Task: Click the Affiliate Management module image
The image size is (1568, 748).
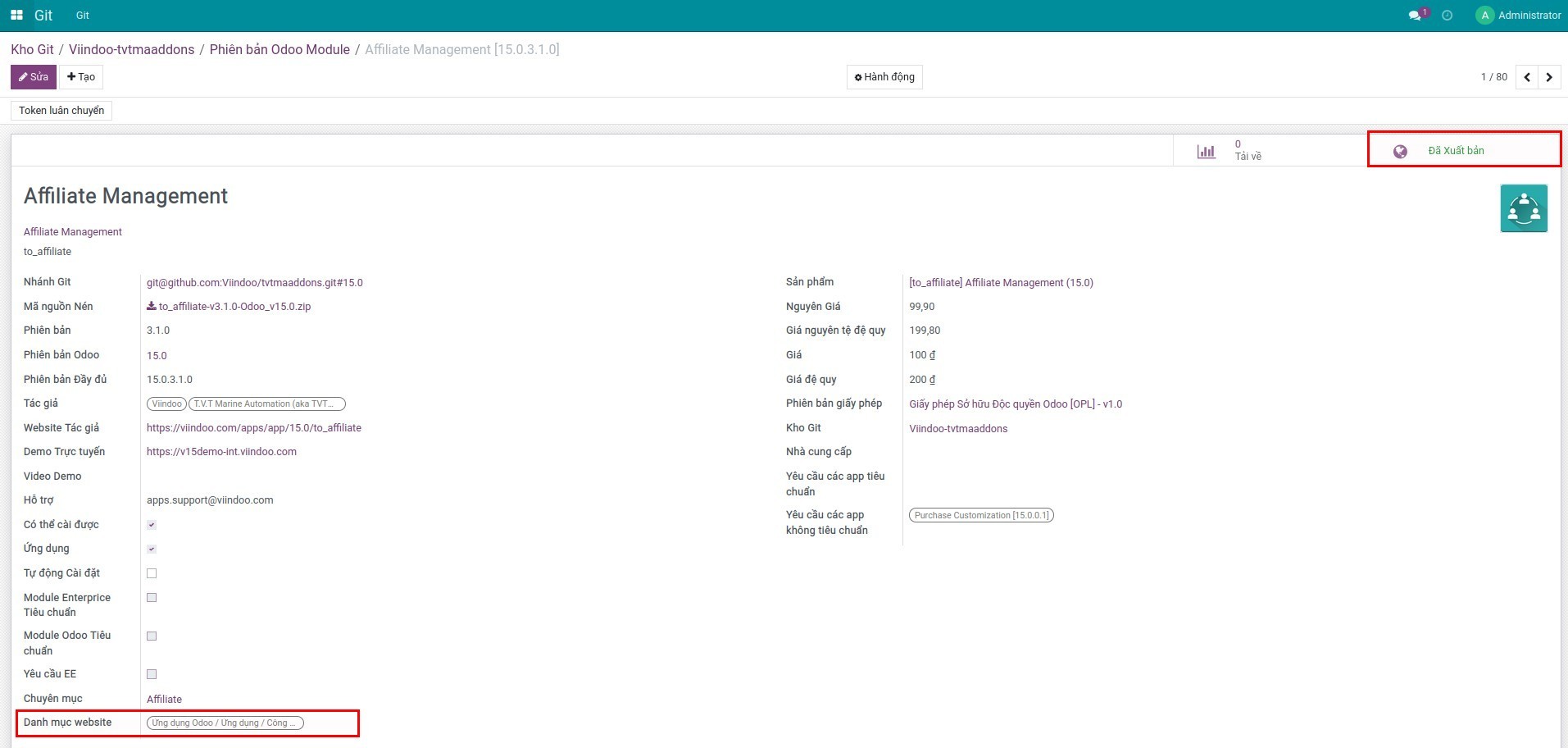Action: pyautogui.click(x=1524, y=208)
